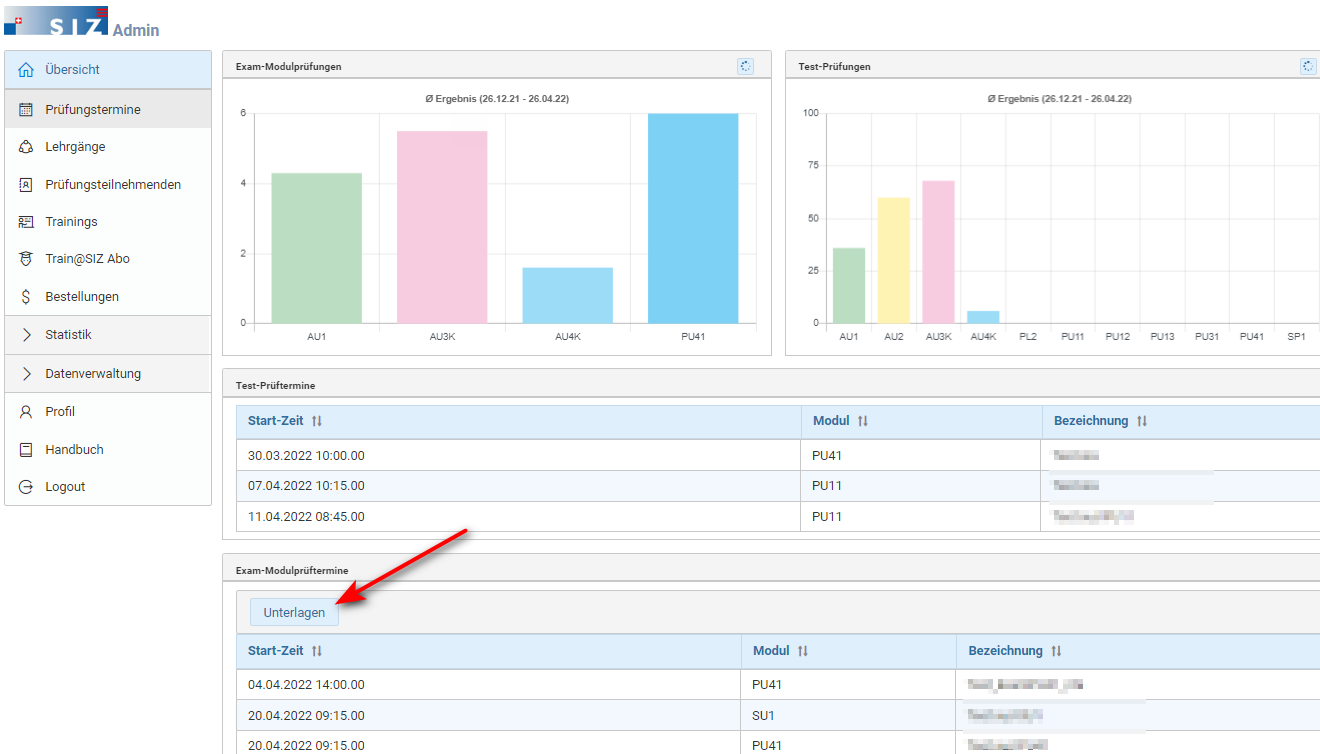Select row 04.04.2022 14:00.00

coord(778,686)
